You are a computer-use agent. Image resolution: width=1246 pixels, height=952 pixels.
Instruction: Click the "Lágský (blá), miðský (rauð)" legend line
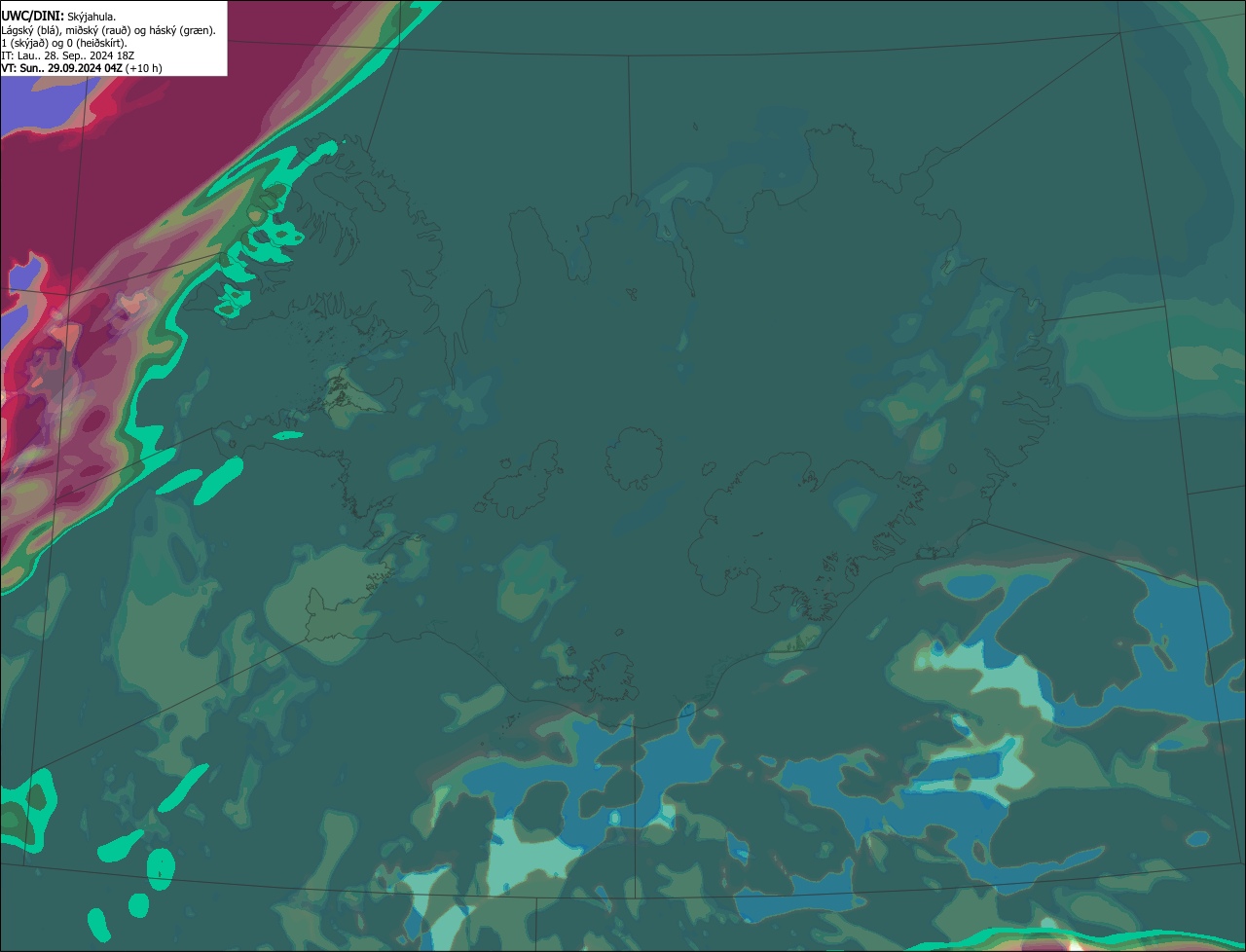[108, 30]
